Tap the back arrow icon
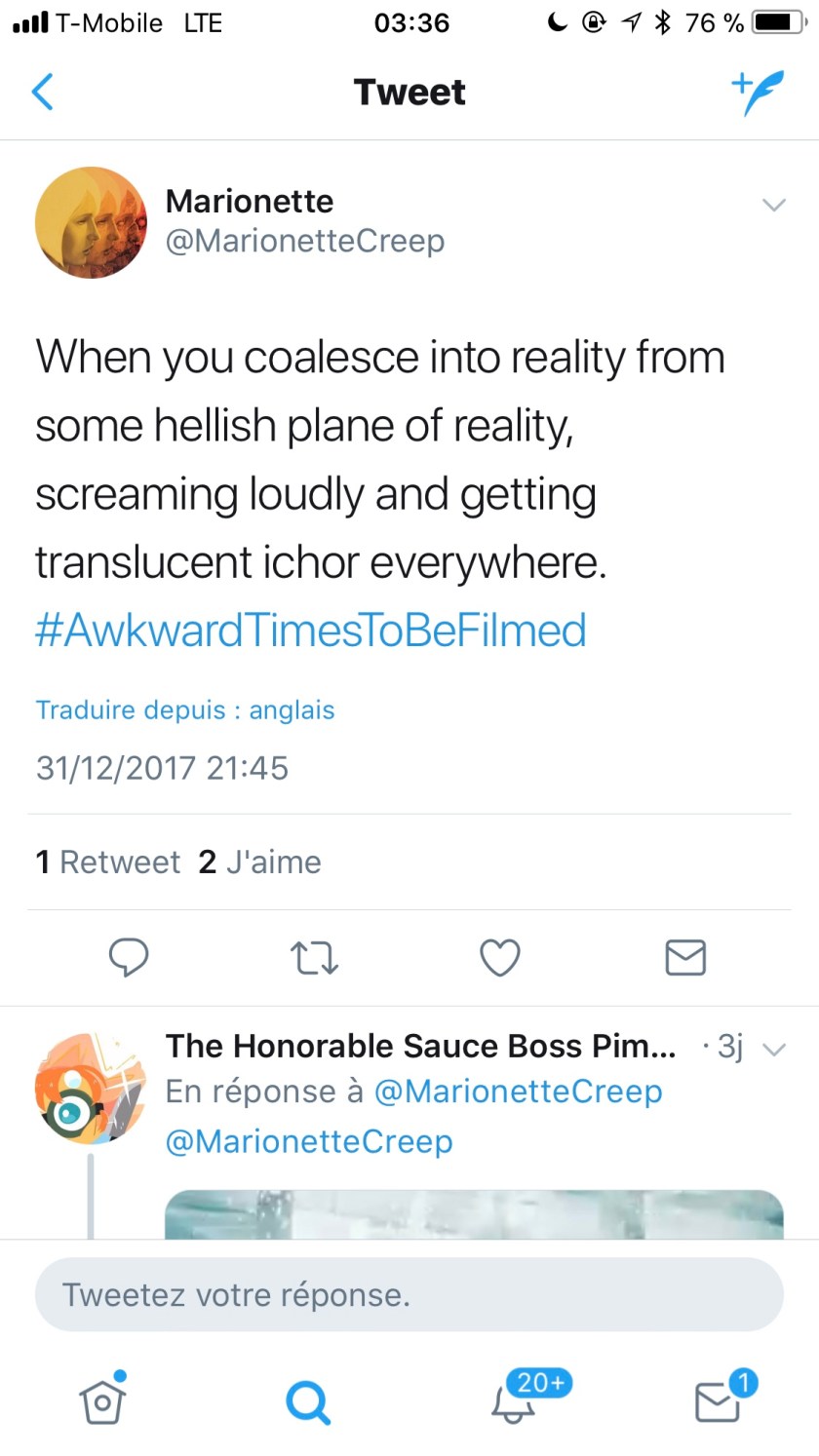The width and height of the screenshot is (819, 1456). (x=43, y=92)
